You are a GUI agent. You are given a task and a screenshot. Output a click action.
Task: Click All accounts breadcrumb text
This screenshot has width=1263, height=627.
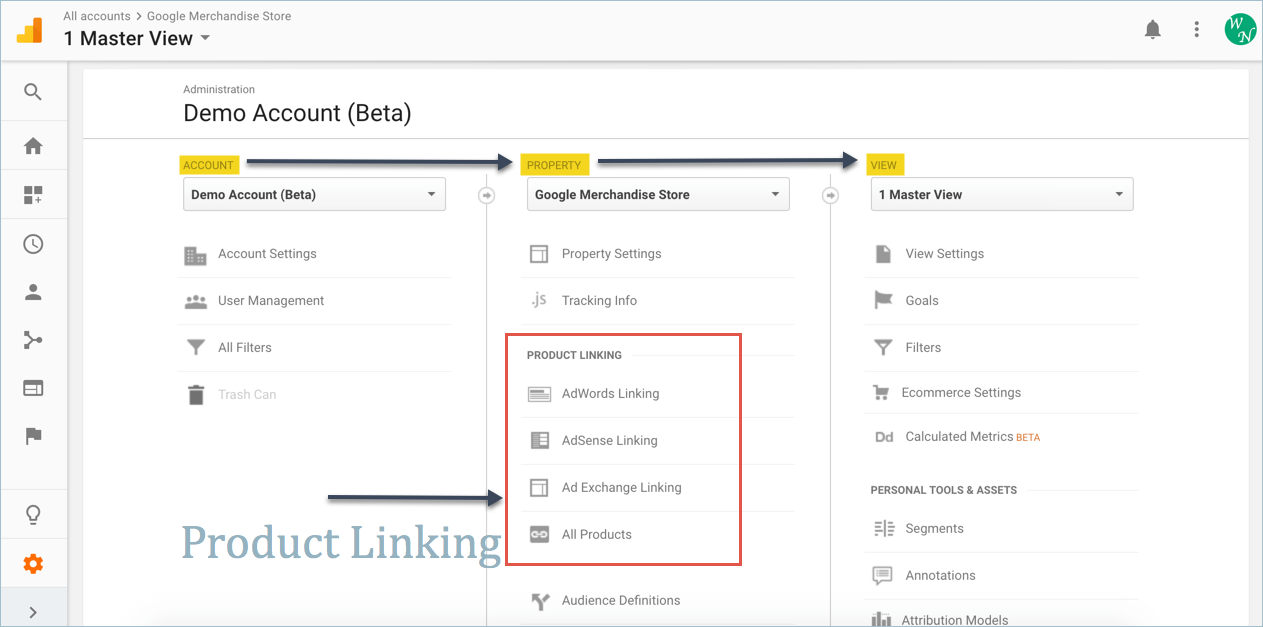tap(97, 17)
